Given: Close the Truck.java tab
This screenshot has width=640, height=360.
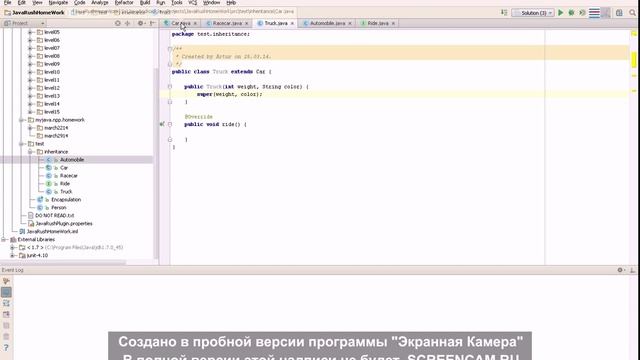Looking at the screenshot, I should click(x=292, y=23).
